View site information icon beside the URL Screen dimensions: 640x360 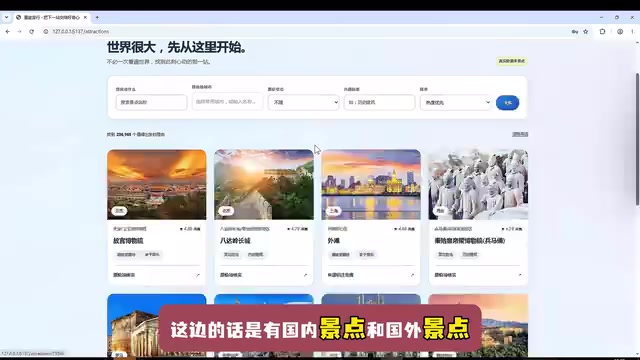tap(46, 31)
